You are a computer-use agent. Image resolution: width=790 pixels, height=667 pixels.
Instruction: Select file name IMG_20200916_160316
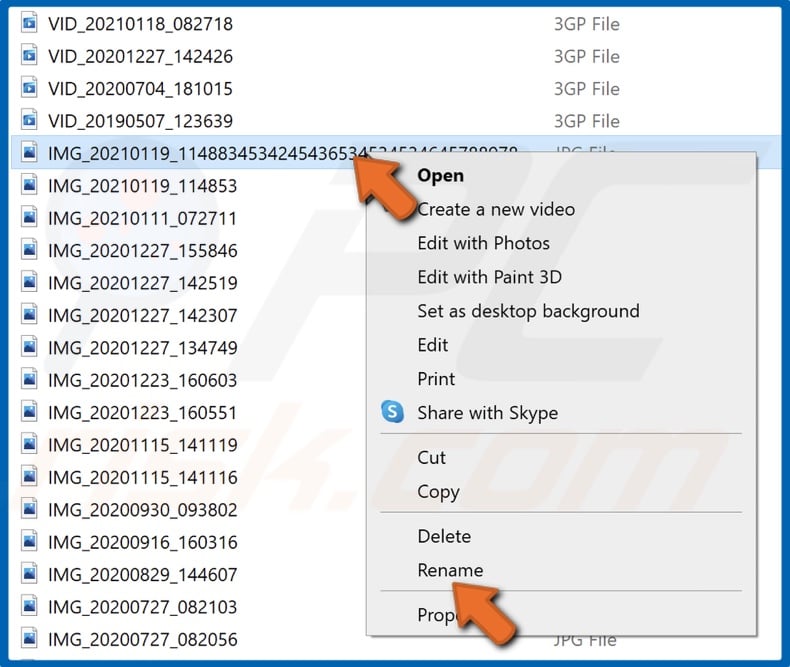(x=143, y=543)
